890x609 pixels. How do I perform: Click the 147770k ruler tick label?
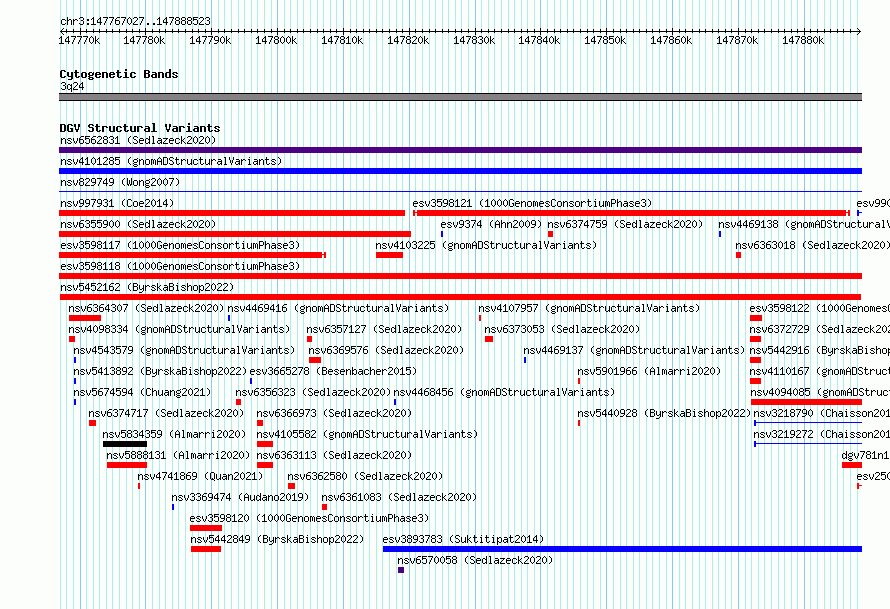79,40
